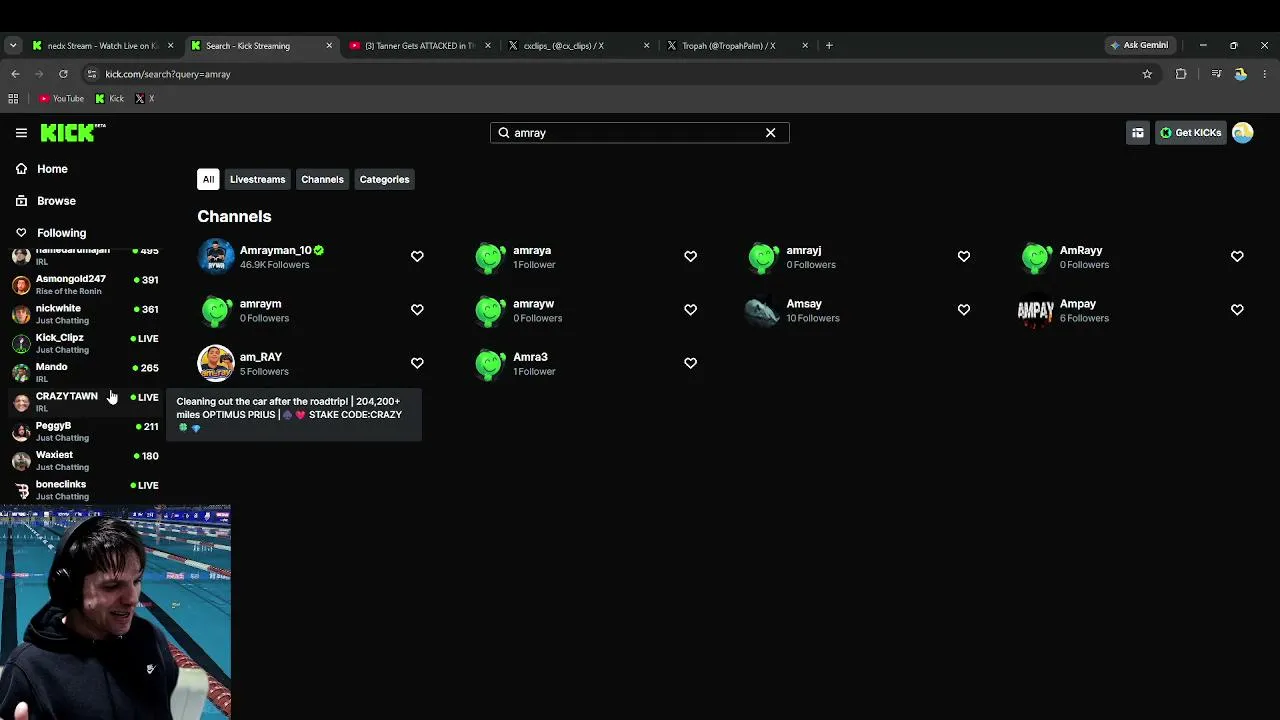Open the Kick bookmark
The height and width of the screenshot is (720, 1280).
pyautogui.click(x=110, y=99)
